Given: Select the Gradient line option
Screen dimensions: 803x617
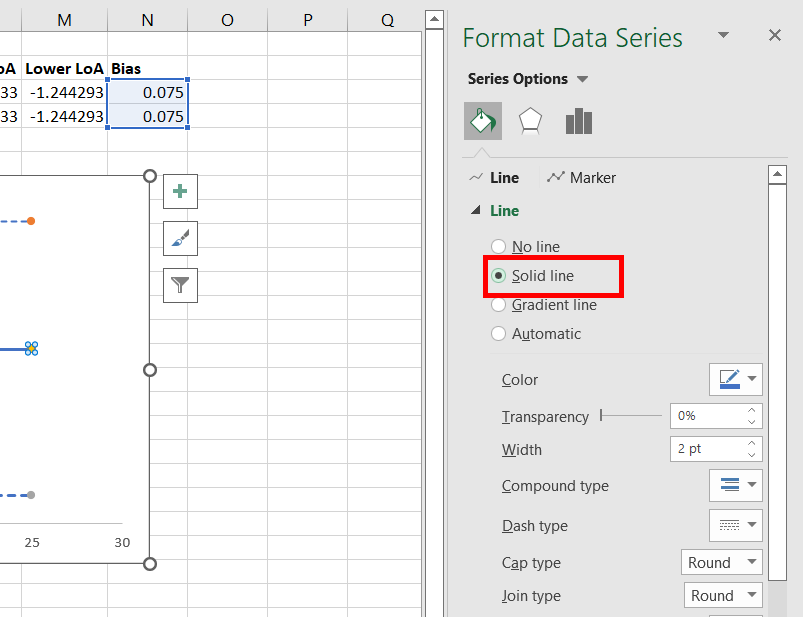Looking at the screenshot, I should point(499,305).
